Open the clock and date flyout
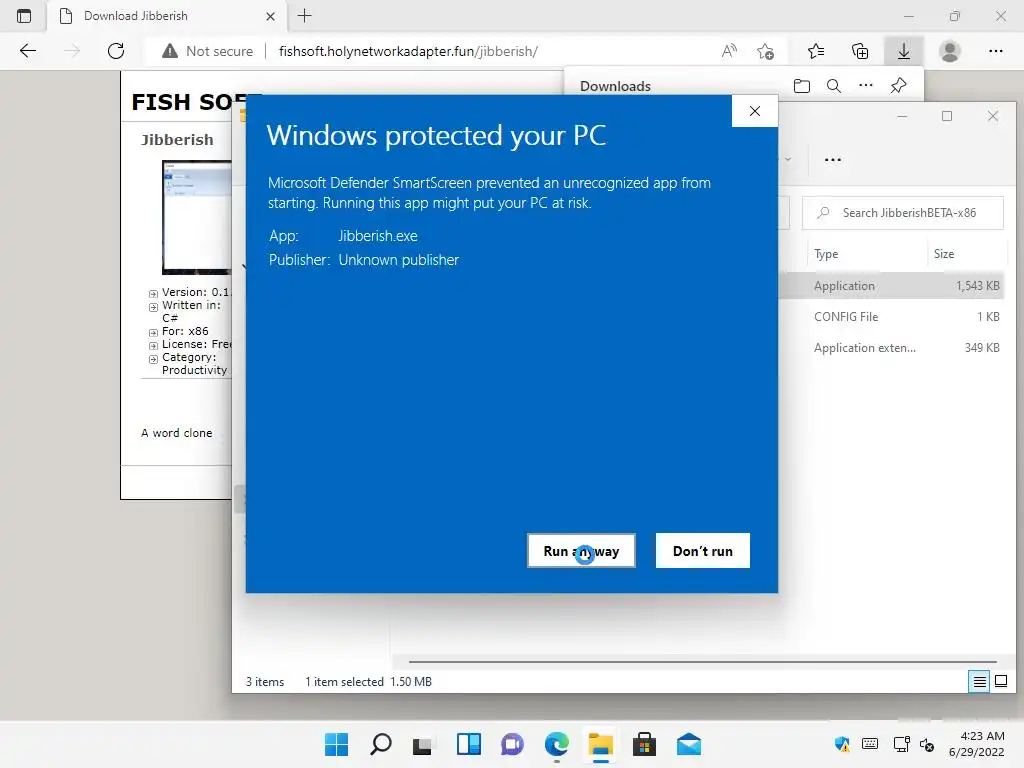This screenshot has height=768, width=1024. pos(977,744)
